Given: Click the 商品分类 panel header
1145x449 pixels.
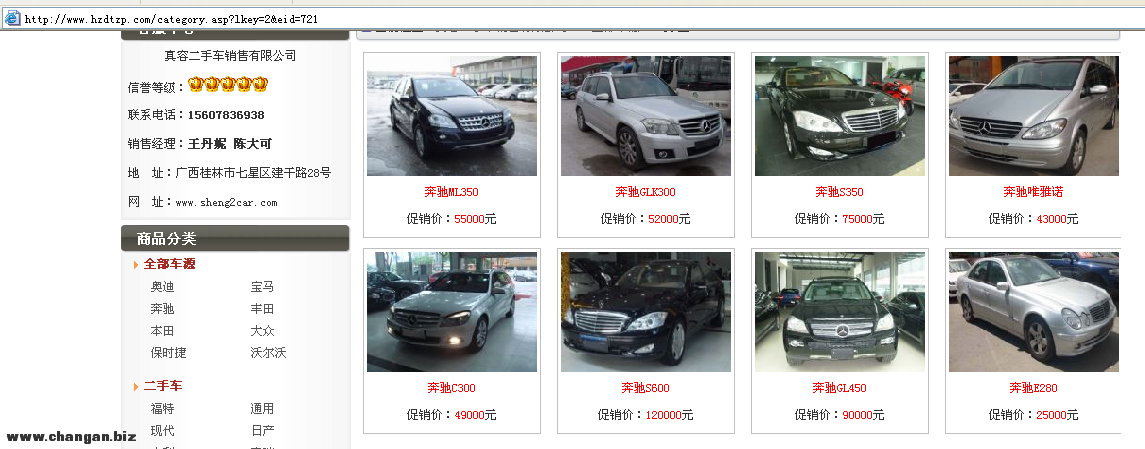Looking at the screenshot, I should coord(235,238).
